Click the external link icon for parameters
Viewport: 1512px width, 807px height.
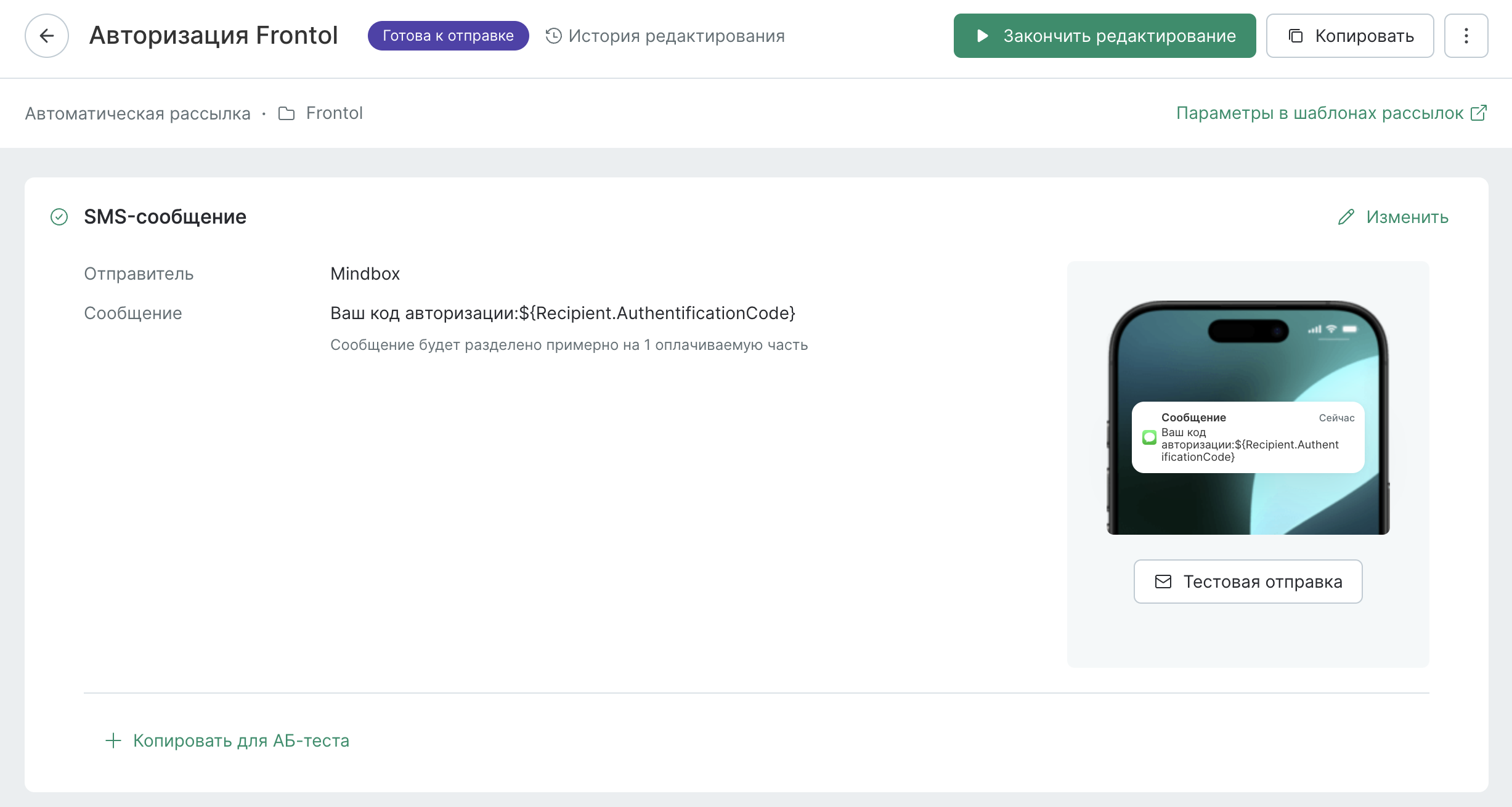click(1479, 113)
